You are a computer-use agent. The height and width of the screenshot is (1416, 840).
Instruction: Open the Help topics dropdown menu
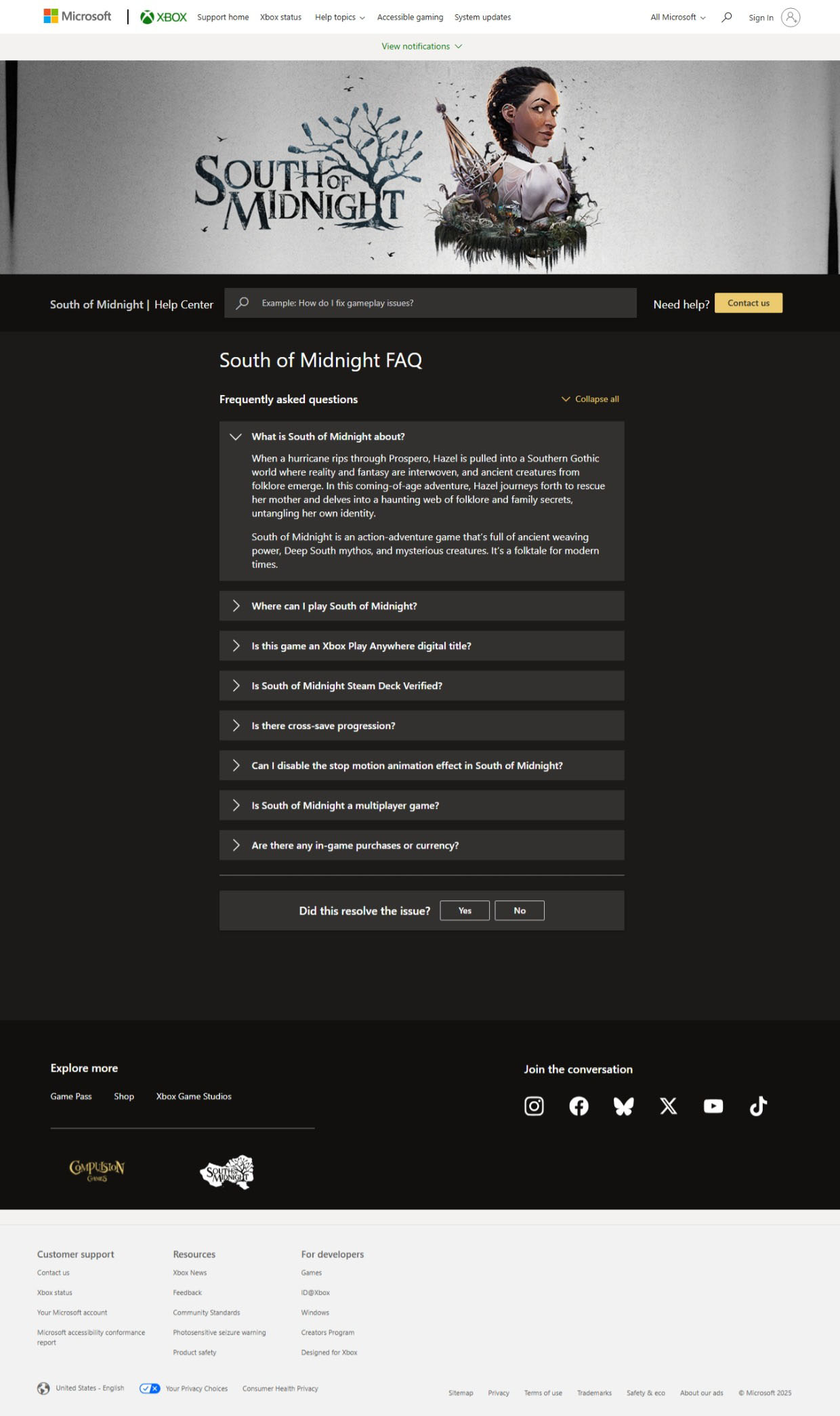coord(339,18)
